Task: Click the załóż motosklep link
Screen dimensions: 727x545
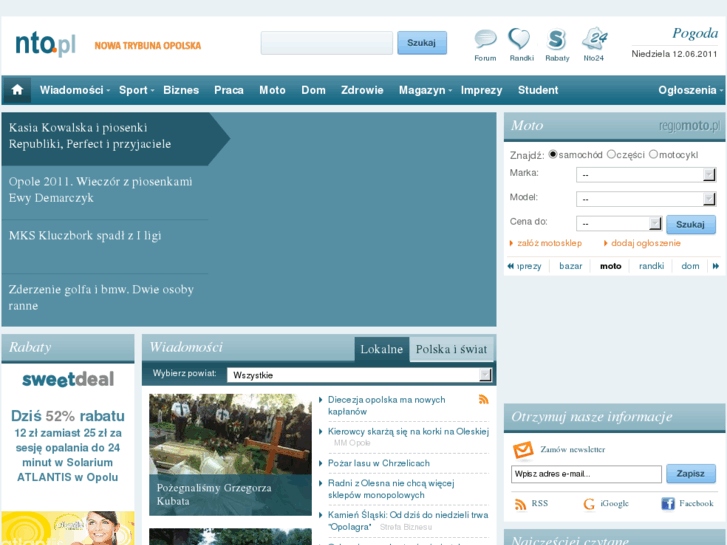Action: coord(549,243)
